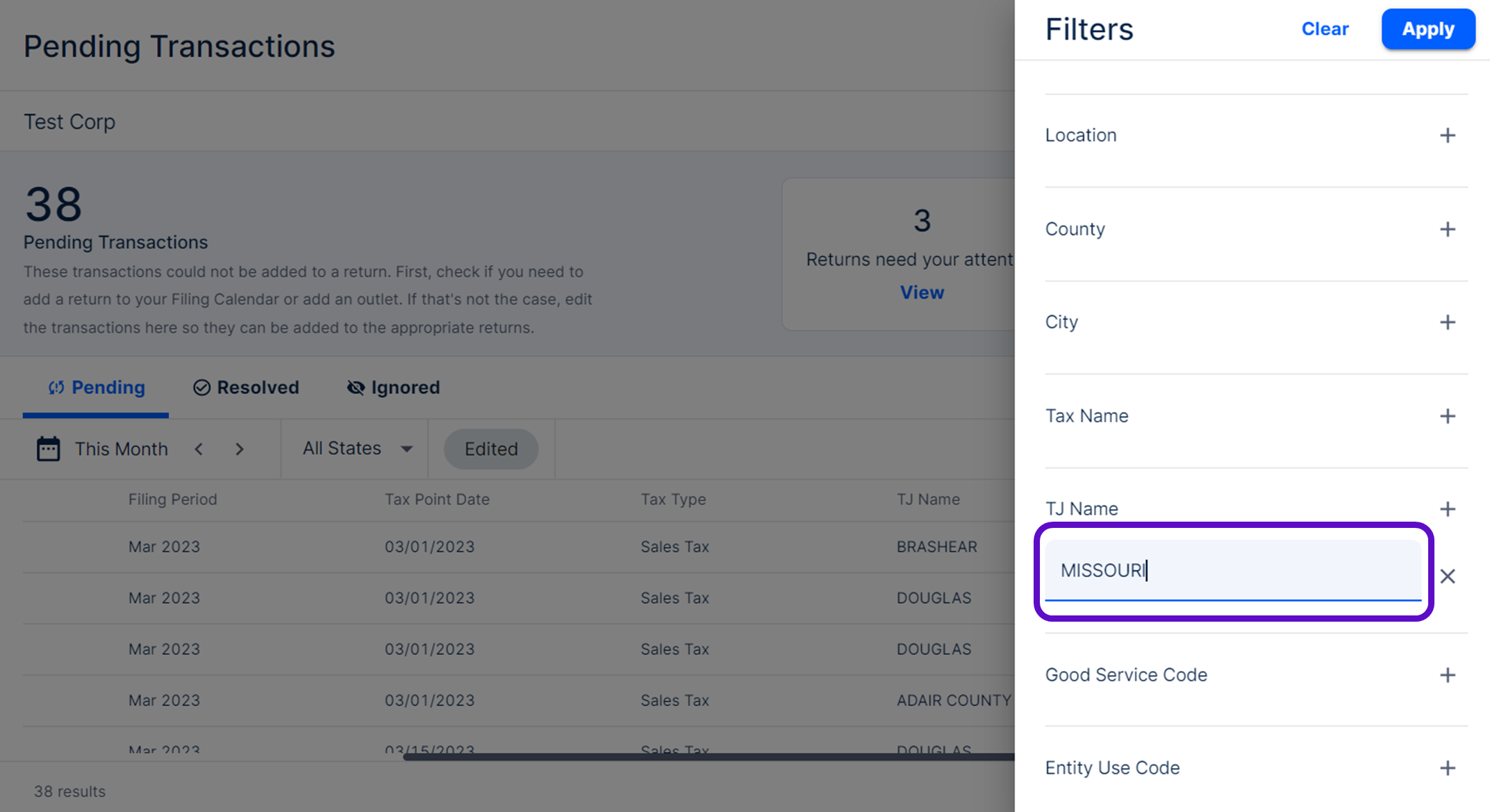This screenshot has height=812, width=1490.
Task: Expand Good Service Code filter
Action: [x=1447, y=675]
